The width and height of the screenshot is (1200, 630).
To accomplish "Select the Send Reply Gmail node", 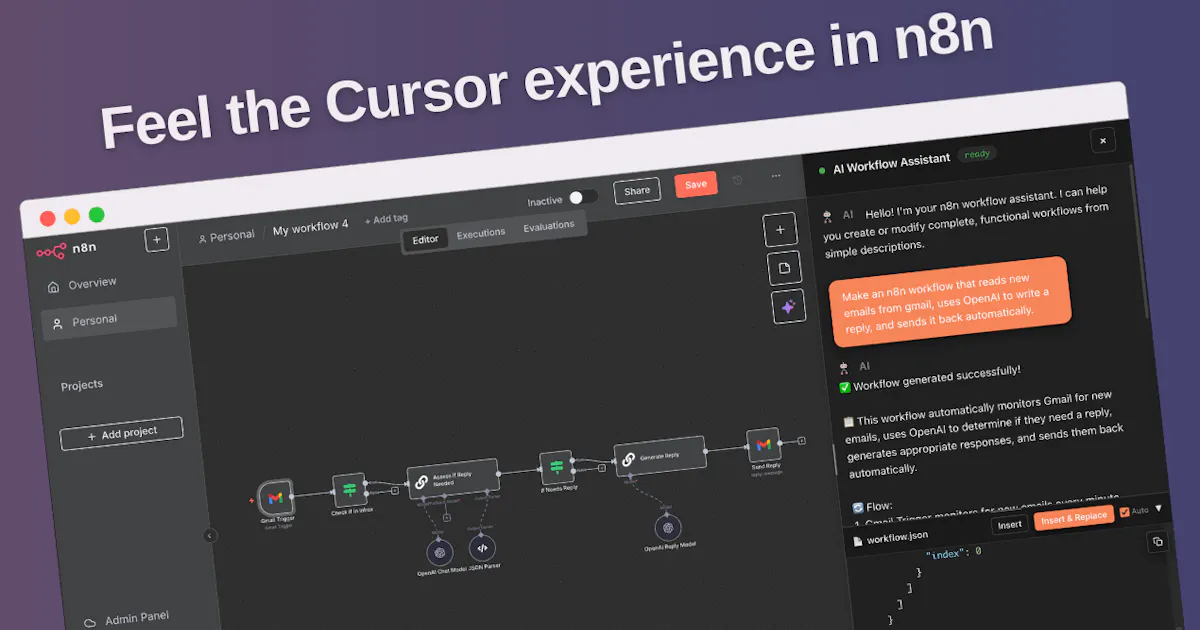I will tap(763, 446).
